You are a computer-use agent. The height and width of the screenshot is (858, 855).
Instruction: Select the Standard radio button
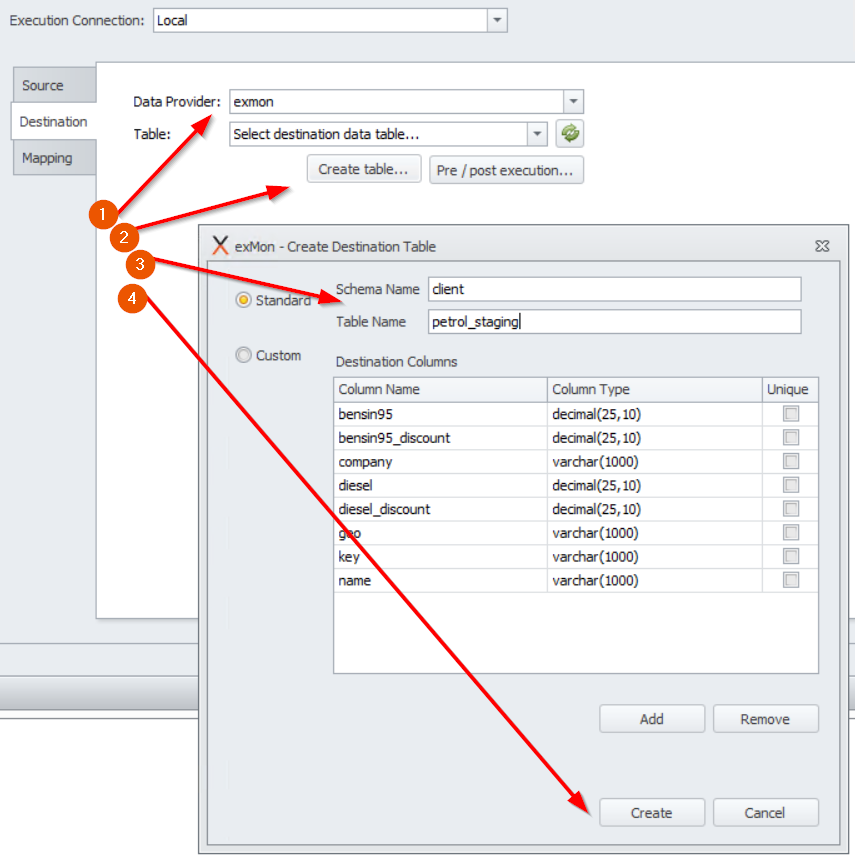point(243,300)
